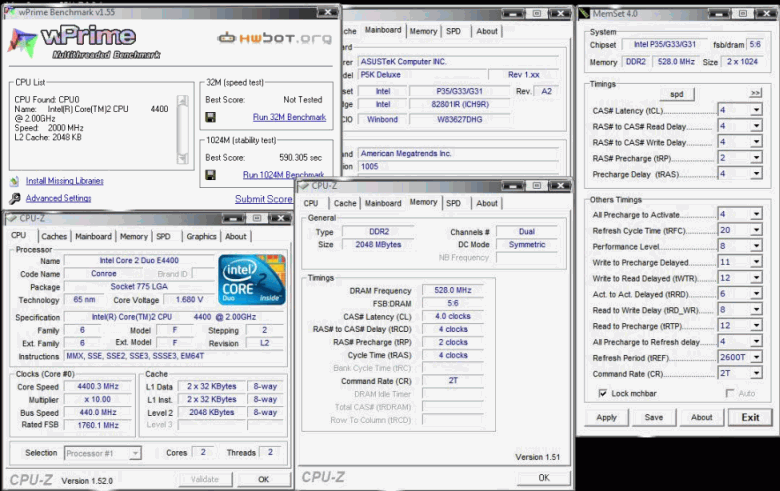
Task: Open the SPD tab in CPU-Z Memory window
Action: pyautogui.click(x=453, y=203)
